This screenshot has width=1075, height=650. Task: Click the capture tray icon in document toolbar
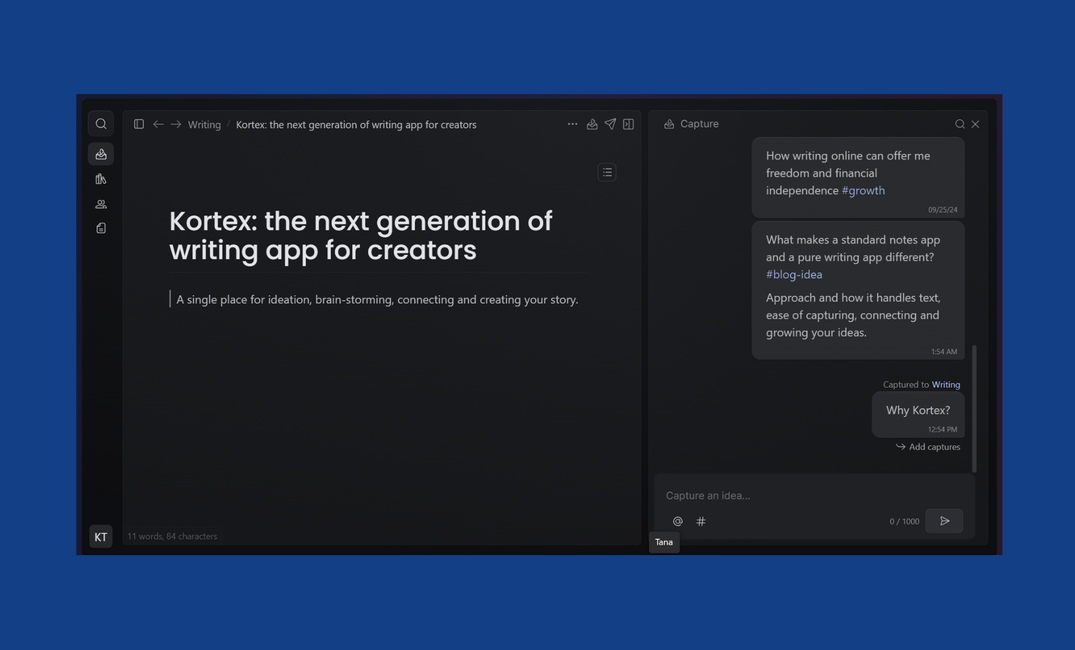click(592, 124)
